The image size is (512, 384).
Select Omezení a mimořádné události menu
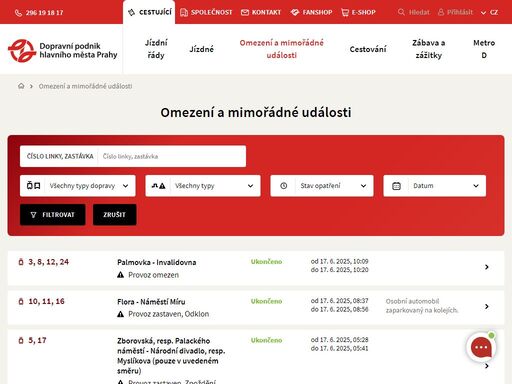281,49
